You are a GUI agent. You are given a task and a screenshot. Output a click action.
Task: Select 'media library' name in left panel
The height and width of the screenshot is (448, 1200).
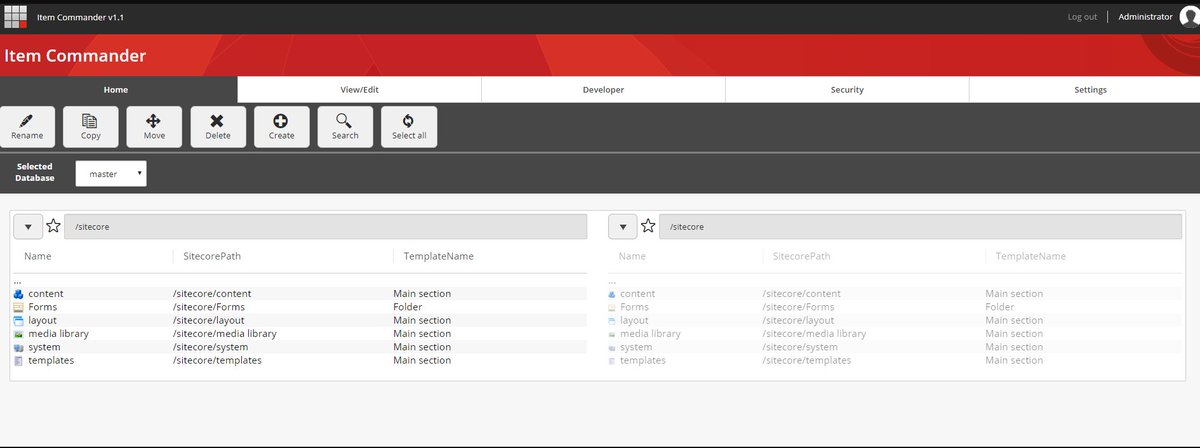pos(59,334)
